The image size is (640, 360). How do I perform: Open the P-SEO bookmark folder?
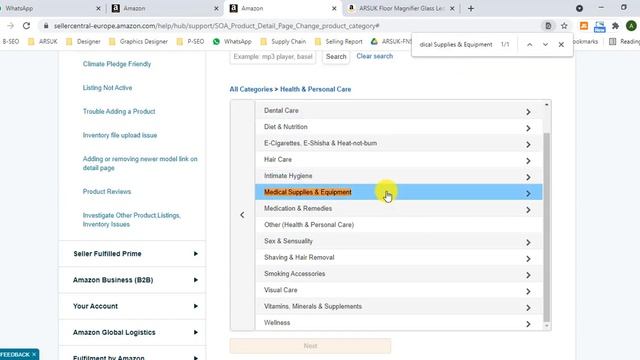tap(190, 42)
